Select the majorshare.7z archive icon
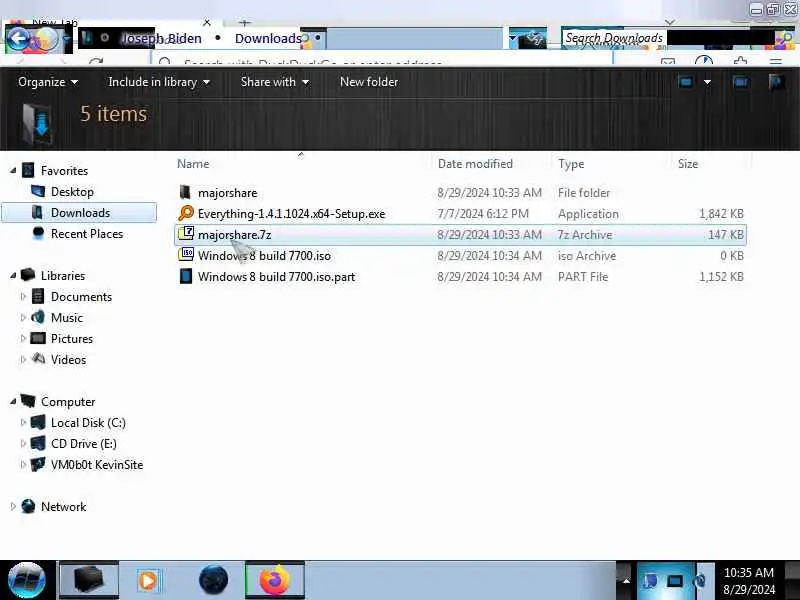The image size is (800, 600). point(186,234)
